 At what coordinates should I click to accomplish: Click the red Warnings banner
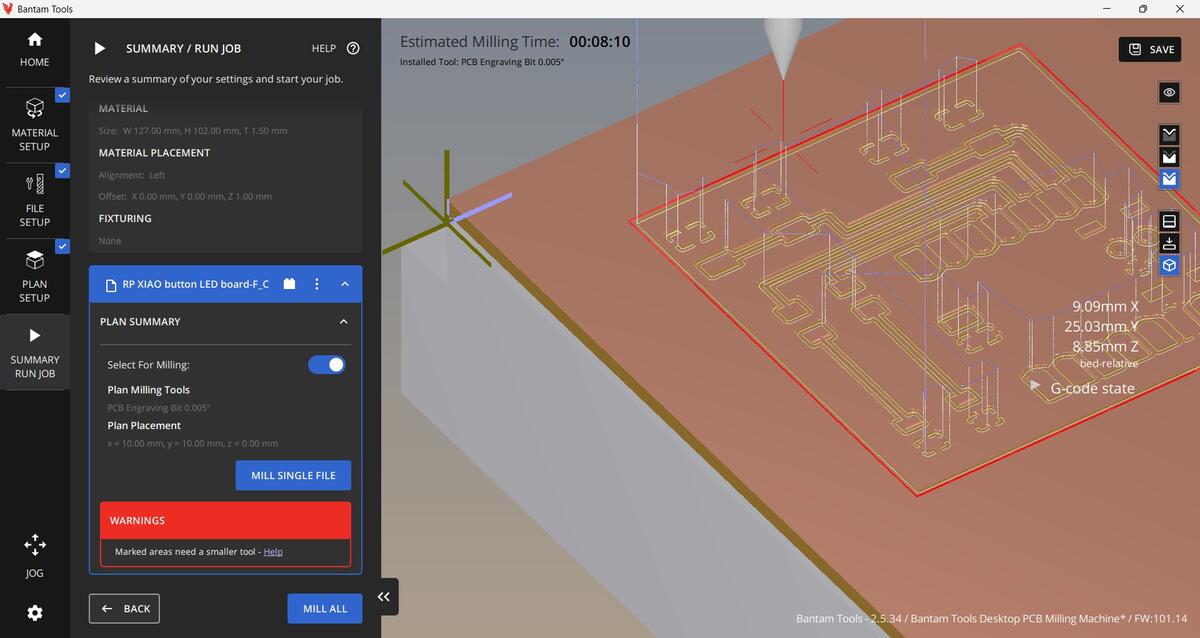tap(225, 520)
